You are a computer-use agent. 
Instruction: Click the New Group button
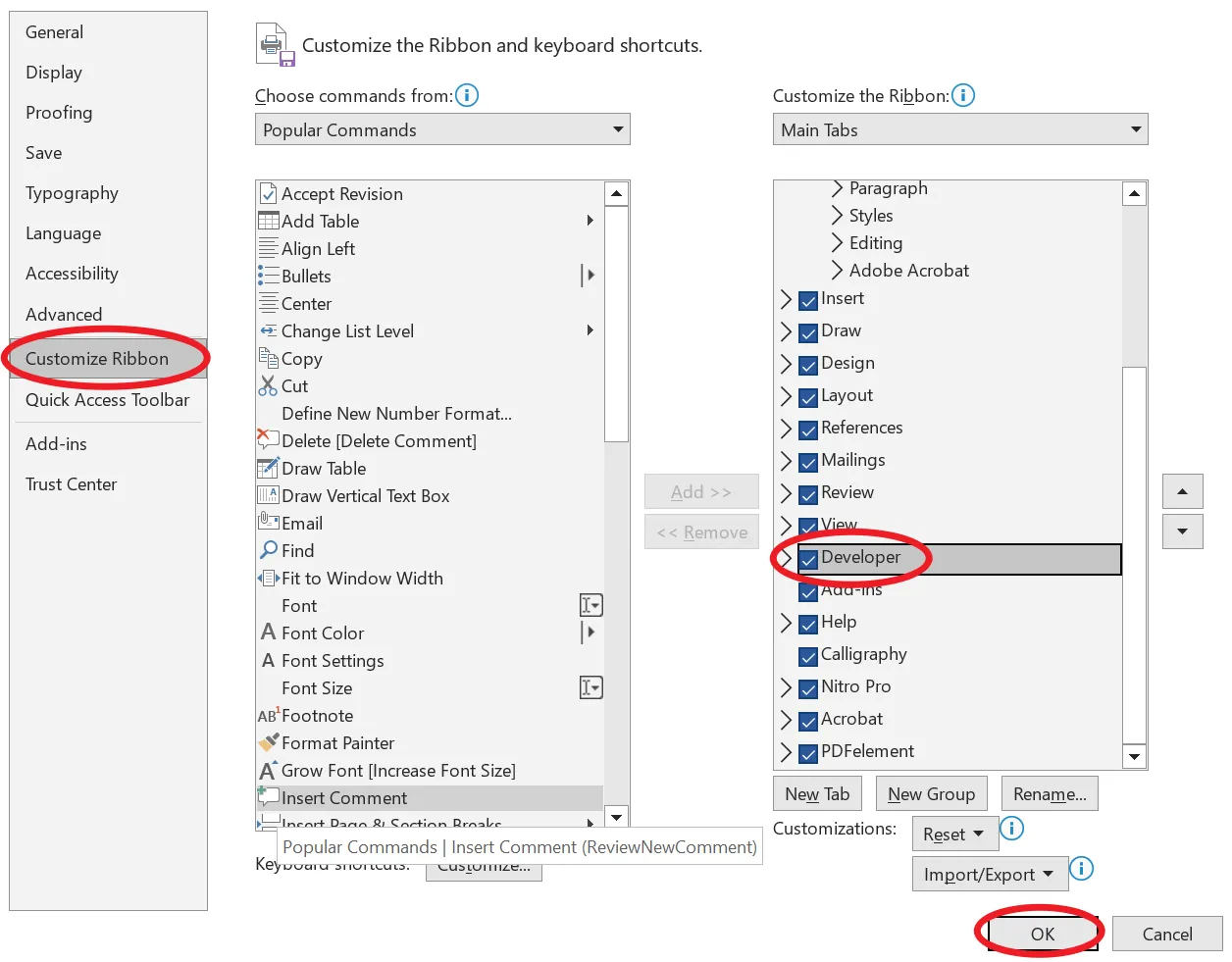pos(931,794)
